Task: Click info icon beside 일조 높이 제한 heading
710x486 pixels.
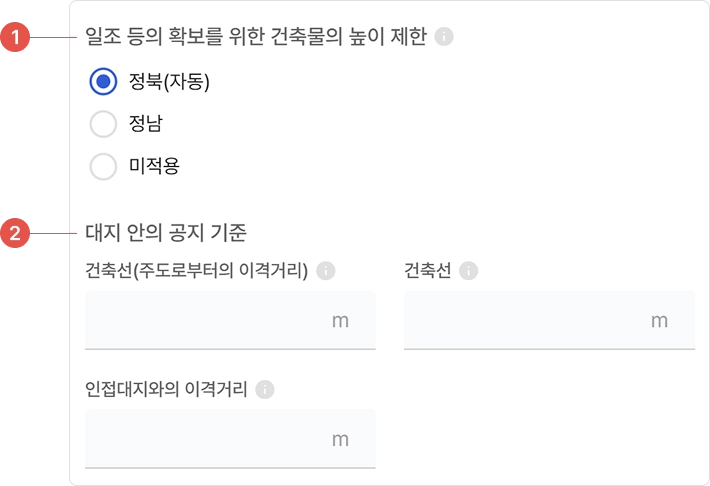Action: point(445,37)
